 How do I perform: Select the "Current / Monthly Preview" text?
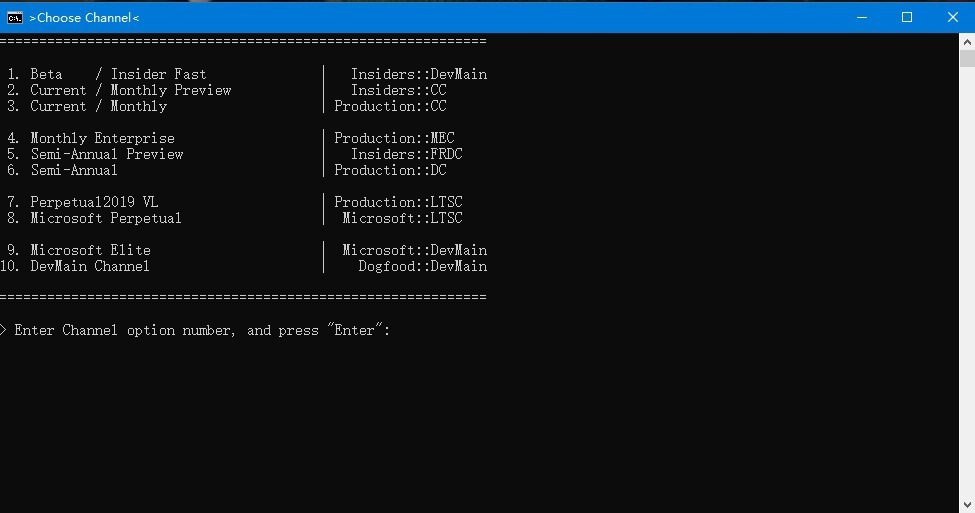[x=130, y=90]
